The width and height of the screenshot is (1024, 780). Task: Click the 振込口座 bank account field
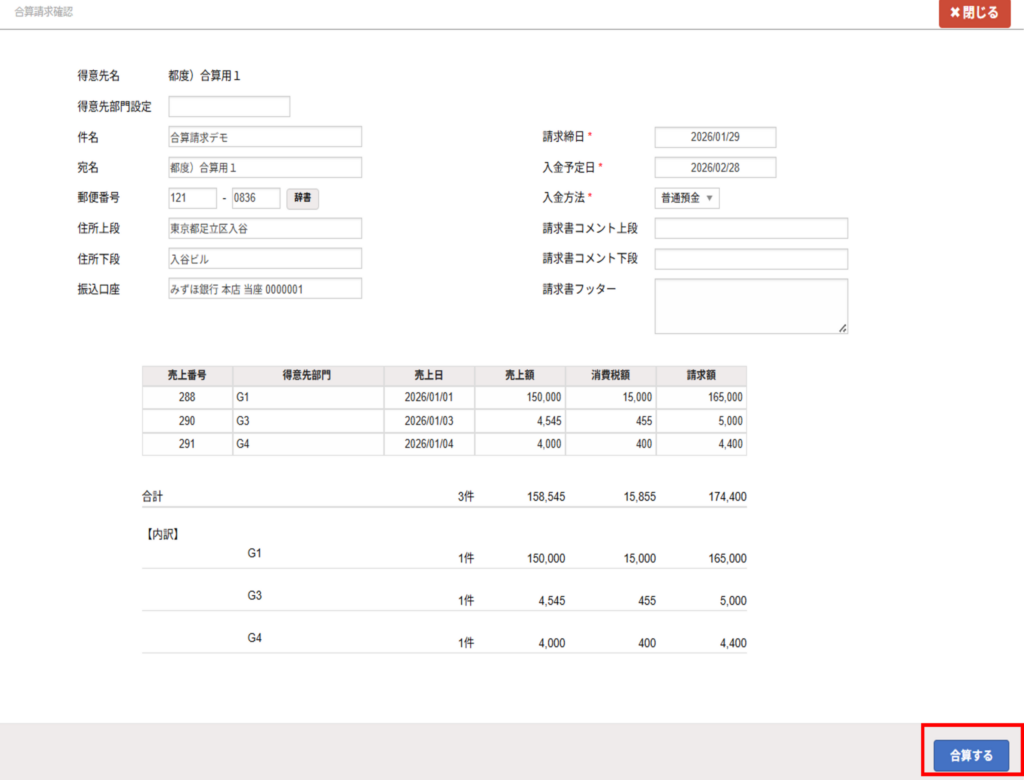(x=265, y=289)
